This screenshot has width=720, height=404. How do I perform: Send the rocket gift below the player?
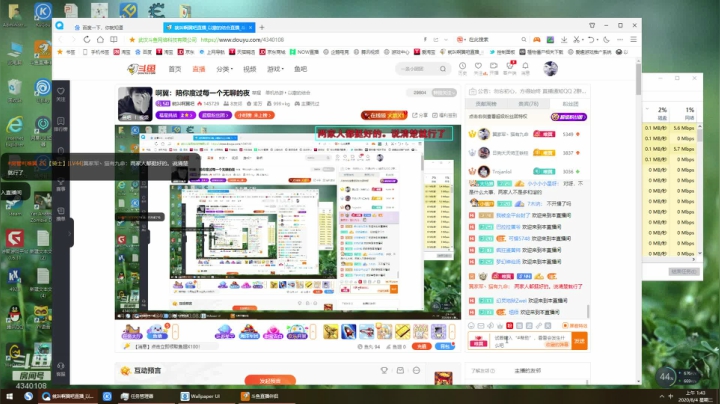pos(349,331)
